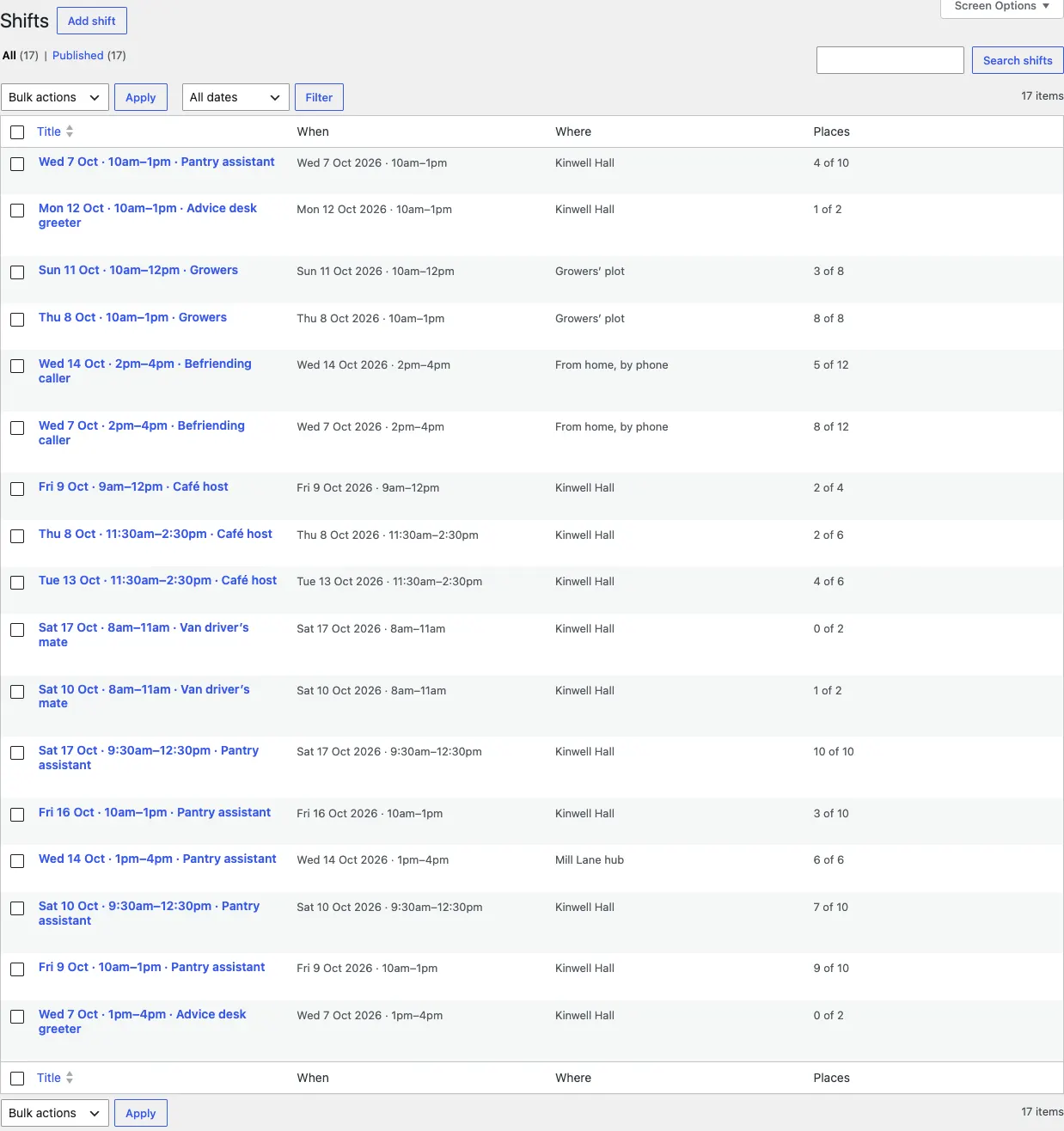The image size is (1064, 1131).
Task: Sort by Title using header sort arrows
Action: coord(70,131)
